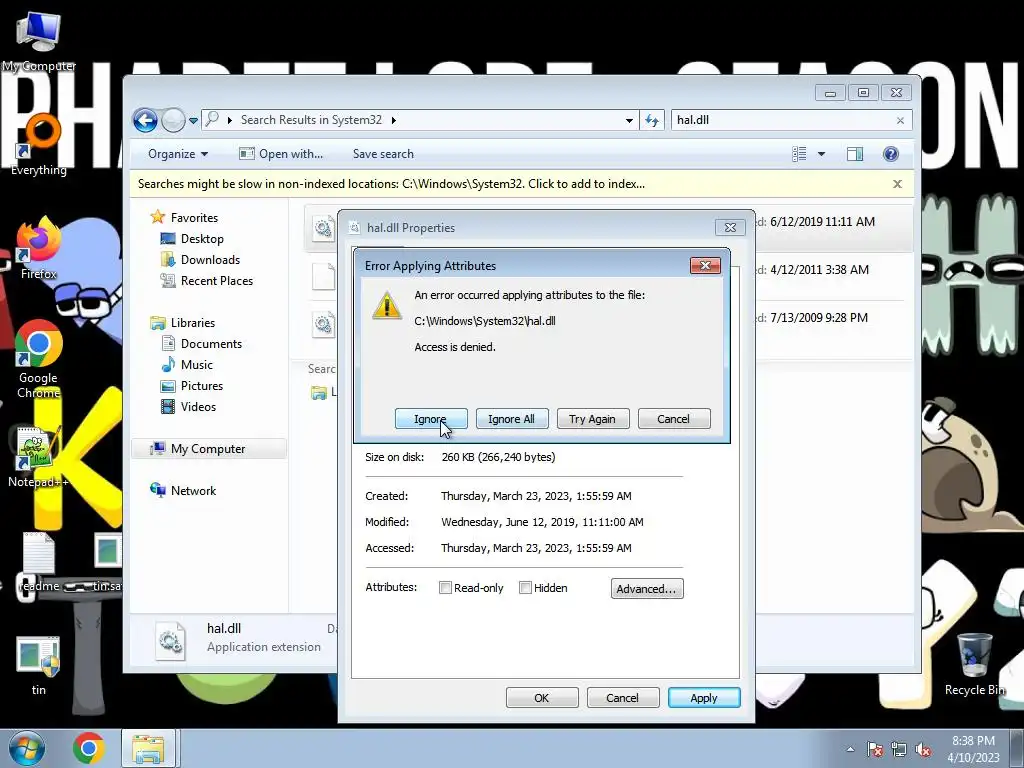Viewport: 1024px width, 768px height.
Task: Click the search result dated 4/12/2011
Action: click(x=819, y=270)
